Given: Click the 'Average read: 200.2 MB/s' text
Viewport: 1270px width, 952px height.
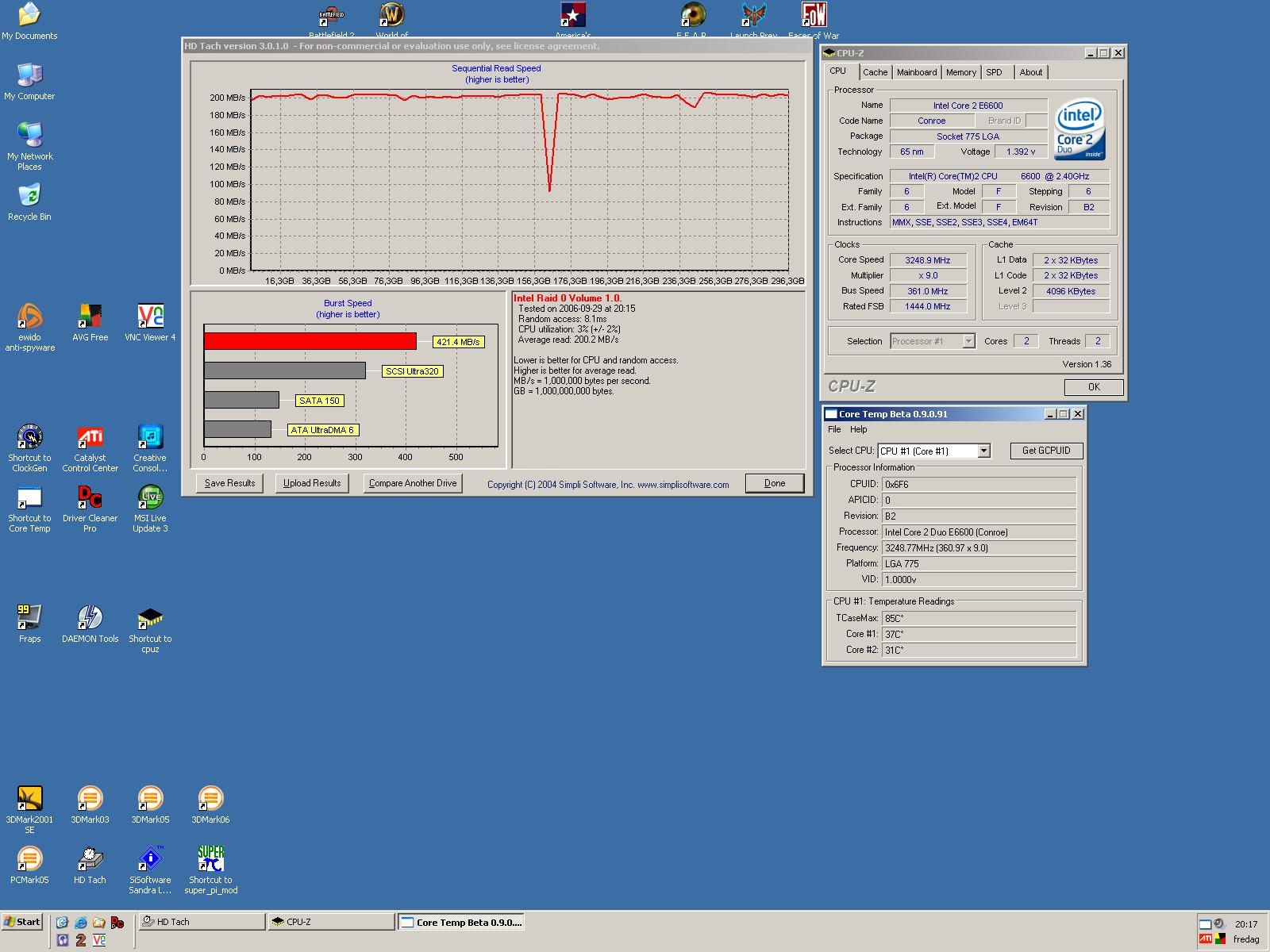Looking at the screenshot, I should (568, 340).
